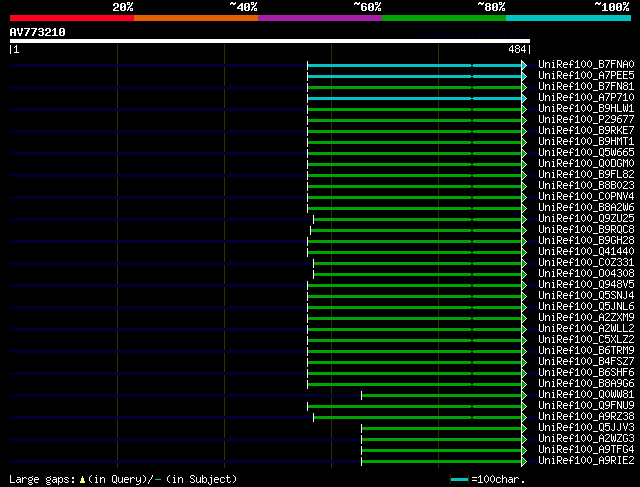
Task: Click the end arrowhead on the A9RIE2 alignment
Action: pyautogui.click(x=524, y=462)
